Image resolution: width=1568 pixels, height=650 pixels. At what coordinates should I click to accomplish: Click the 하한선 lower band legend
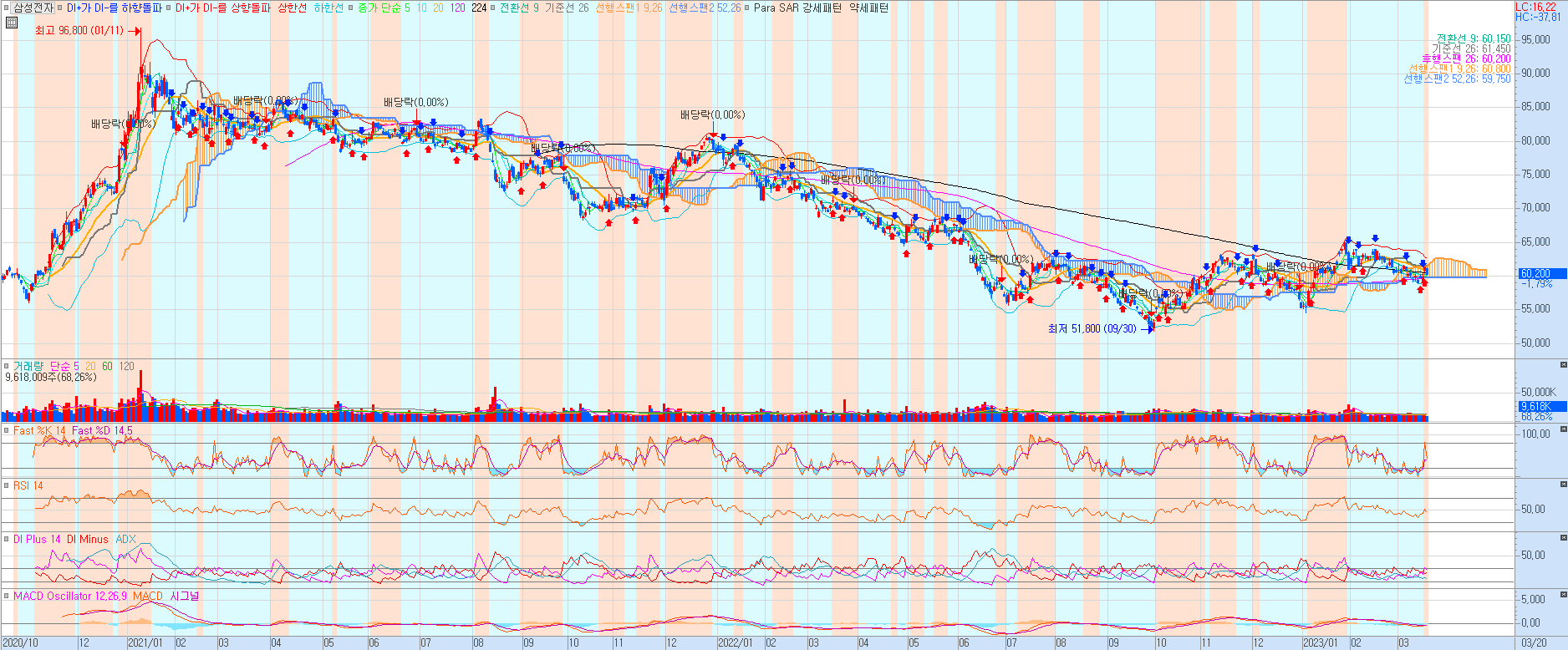[328, 8]
